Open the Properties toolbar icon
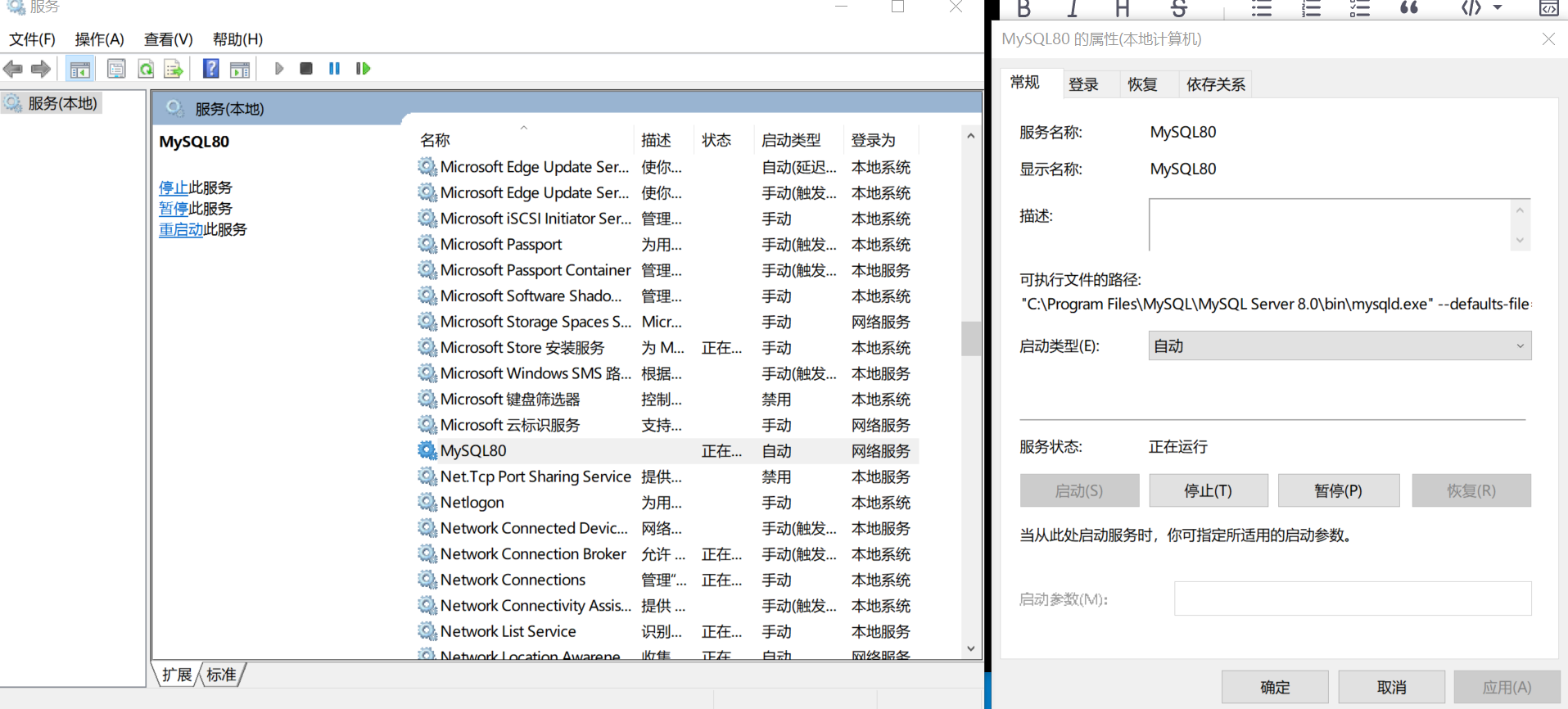This screenshot has height=709, width=1568. 116,69
